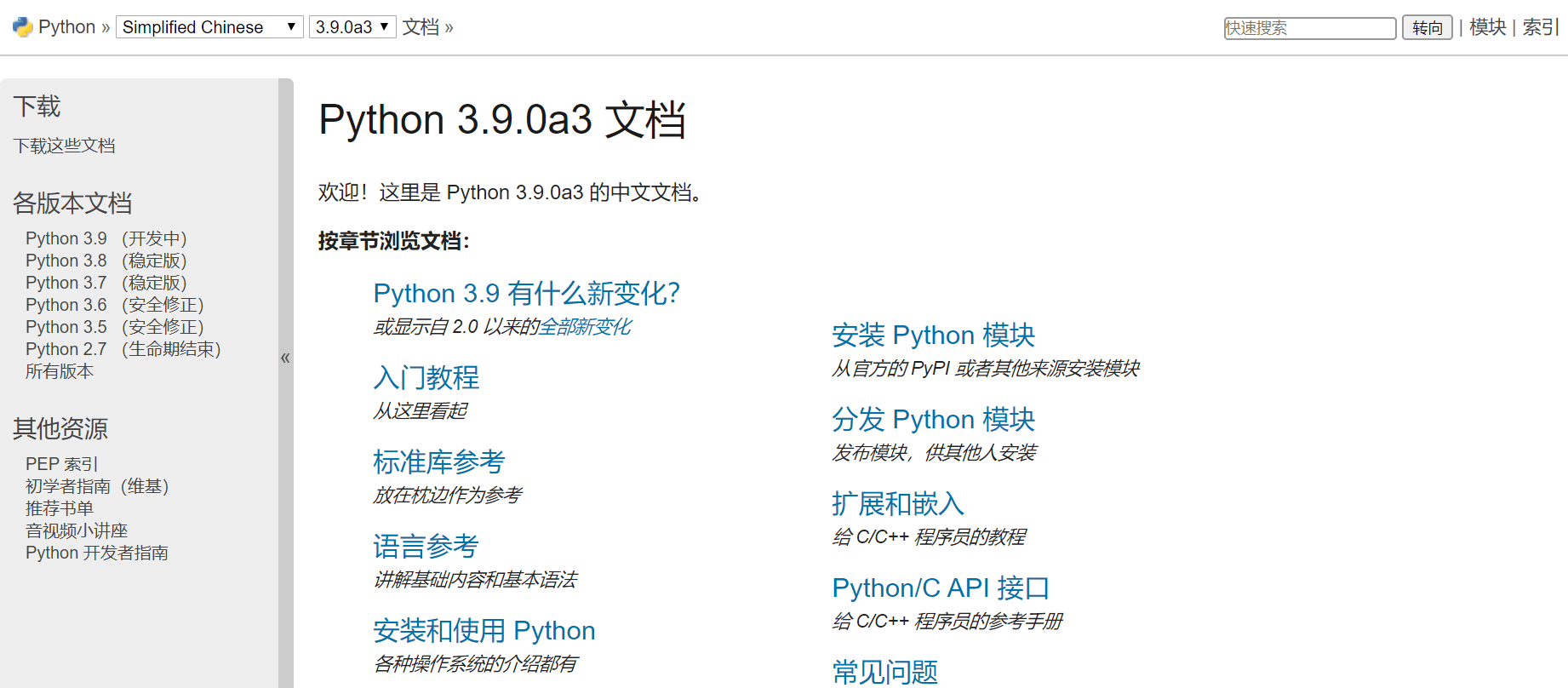The height and width of the screenshot is (688, 1568).
Task: Open Python 3.9 (开发中) docs
Action: click(x=106, y=238)
